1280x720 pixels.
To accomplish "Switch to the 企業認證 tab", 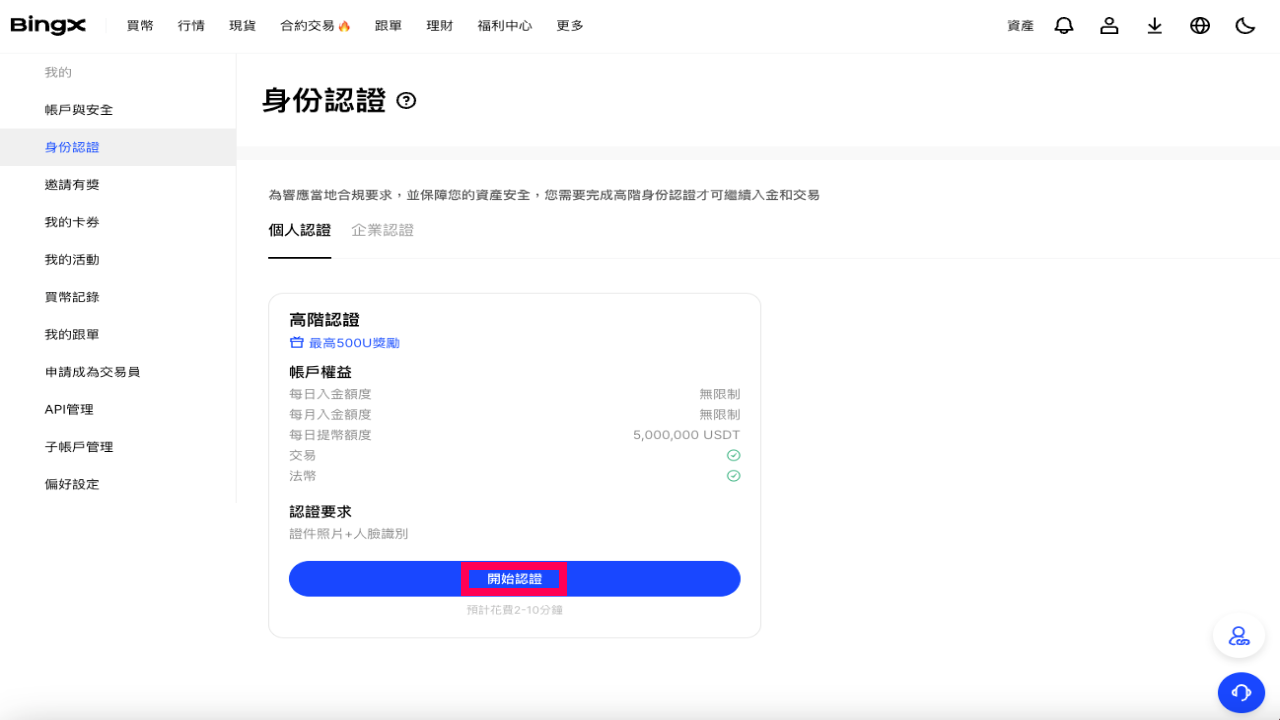I will pos(381,229).
